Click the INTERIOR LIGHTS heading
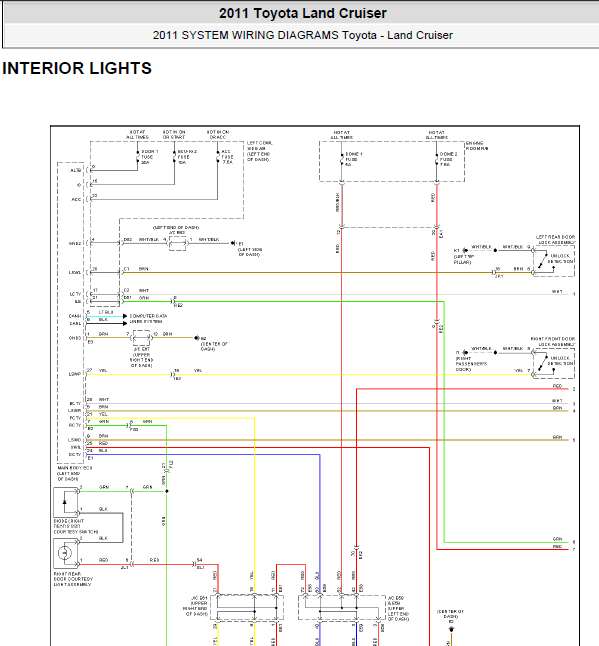The height and width of the screenshot is (646, 599). click(x=77, y=68)
